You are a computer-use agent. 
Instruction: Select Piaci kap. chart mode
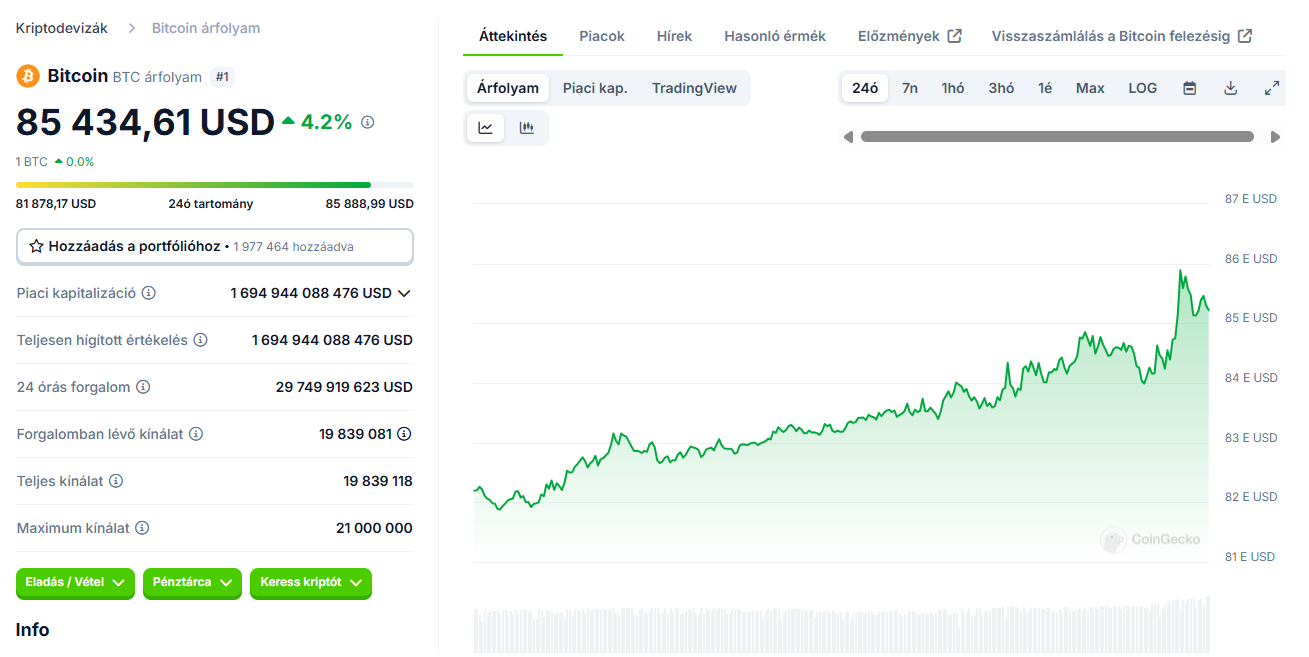pos(595,88)
